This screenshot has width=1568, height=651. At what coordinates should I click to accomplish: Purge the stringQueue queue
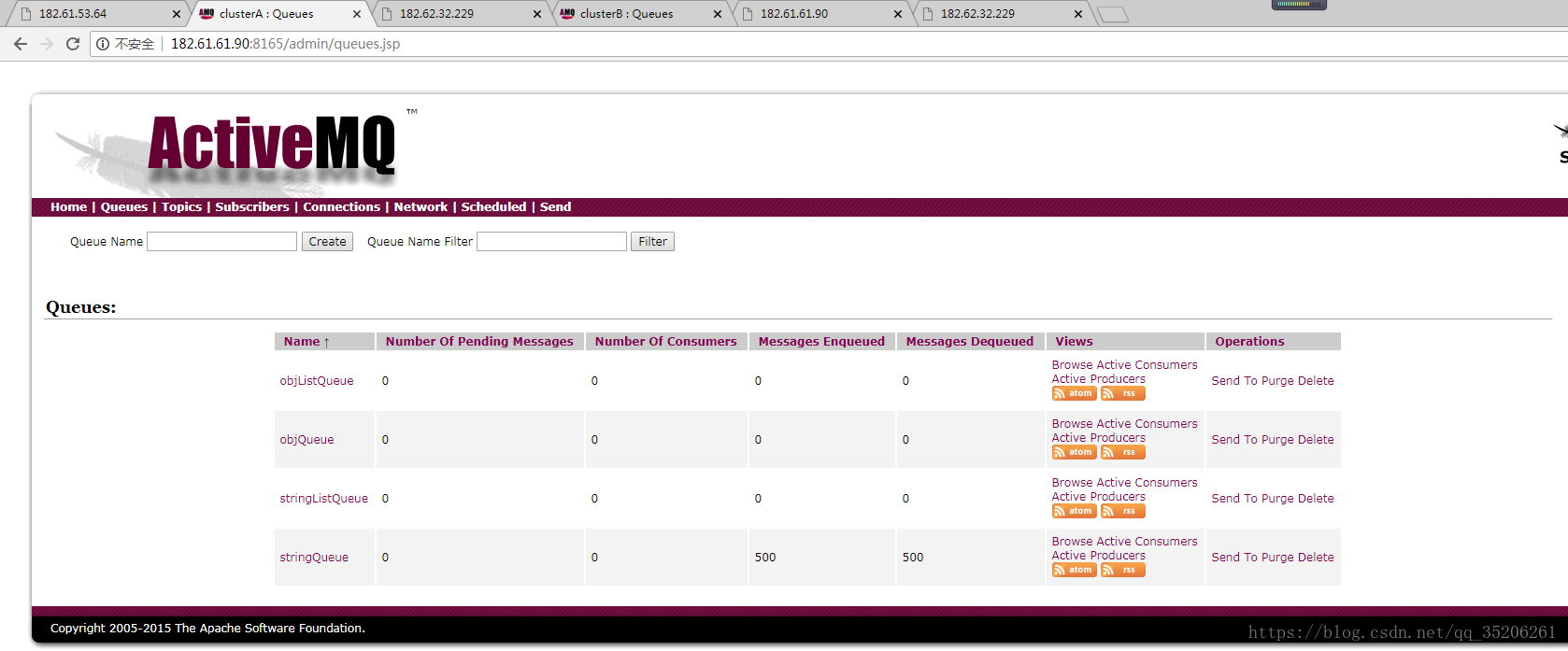click(1277, 558)
